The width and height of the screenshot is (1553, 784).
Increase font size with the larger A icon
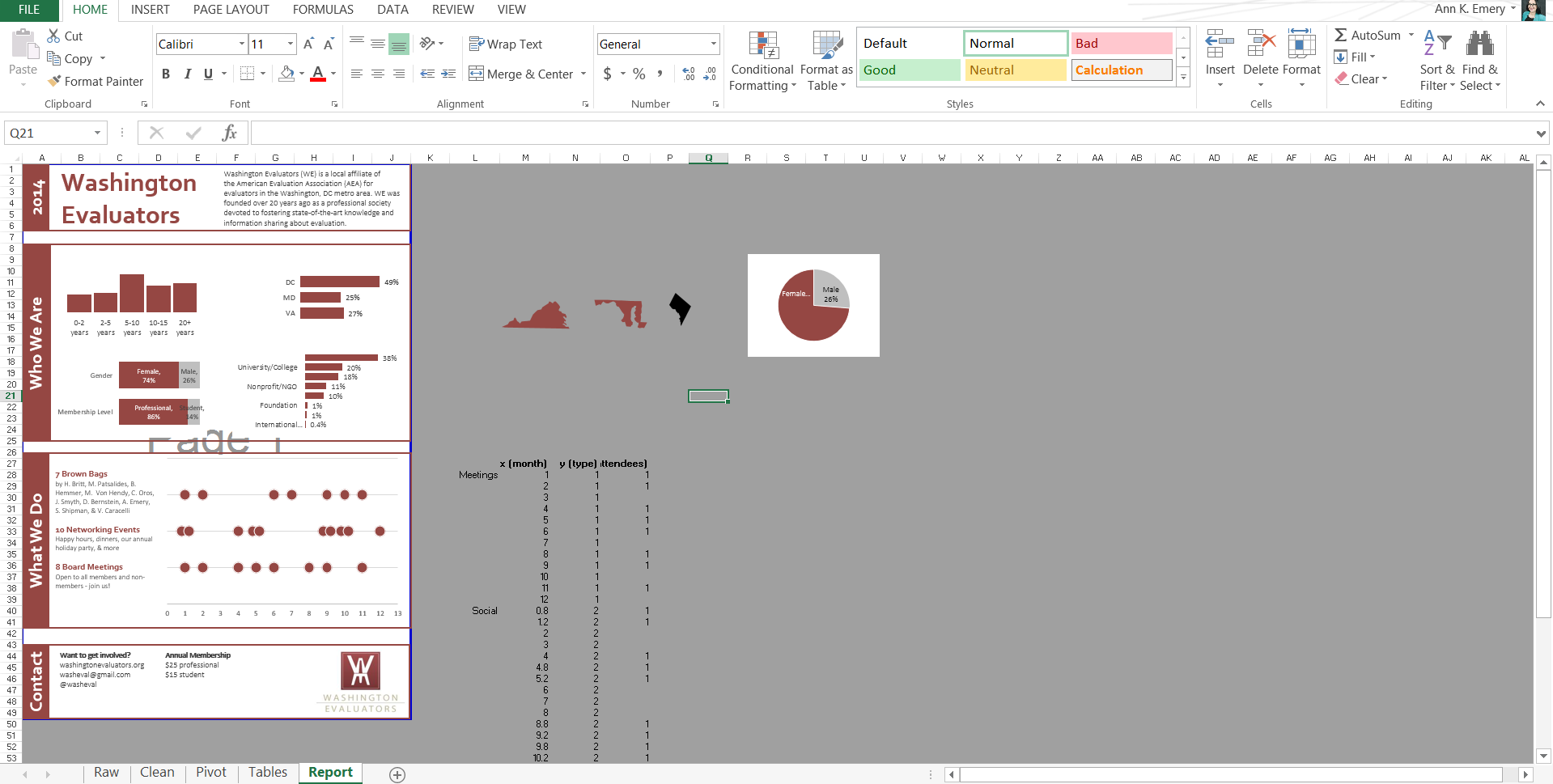click(308, 44)
